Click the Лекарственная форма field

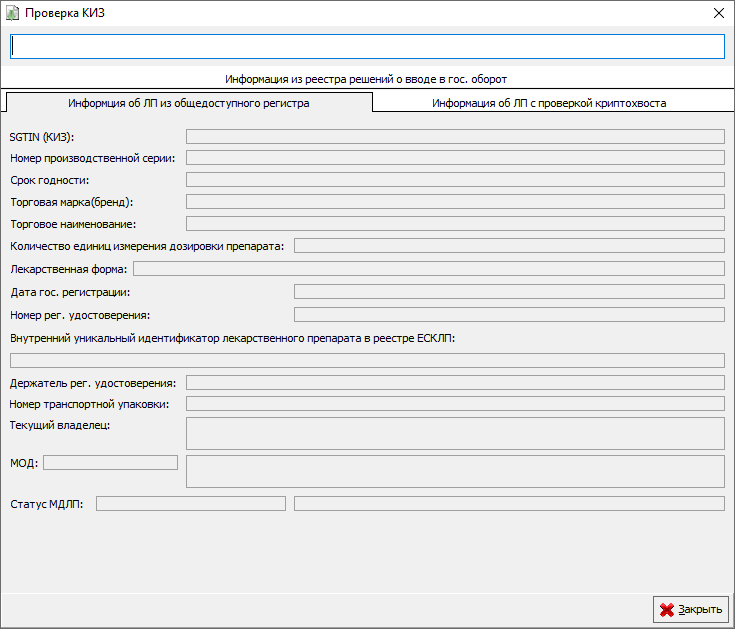429,268
